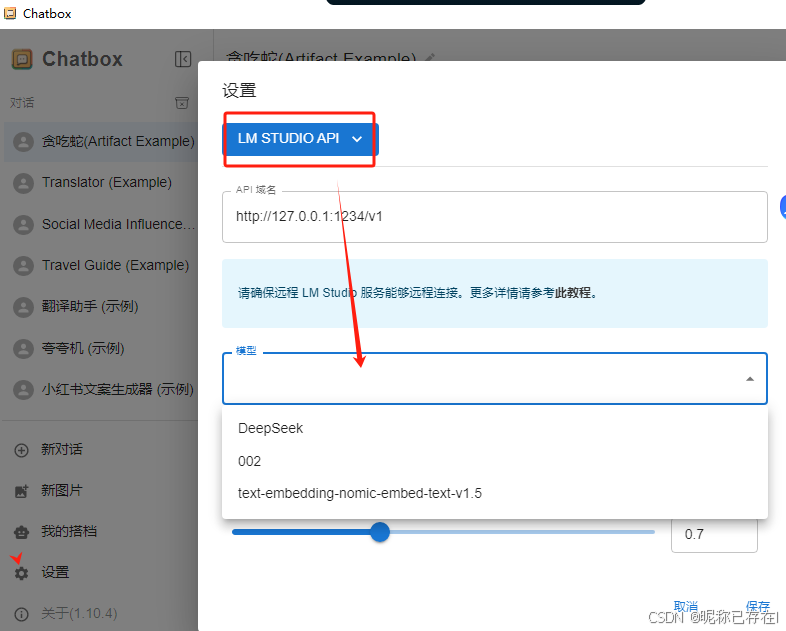The height and width of the screenshot is (631, 786).
Task: Click the avatar icon of Travel Guide (Example)
Action: pos(23,265)
